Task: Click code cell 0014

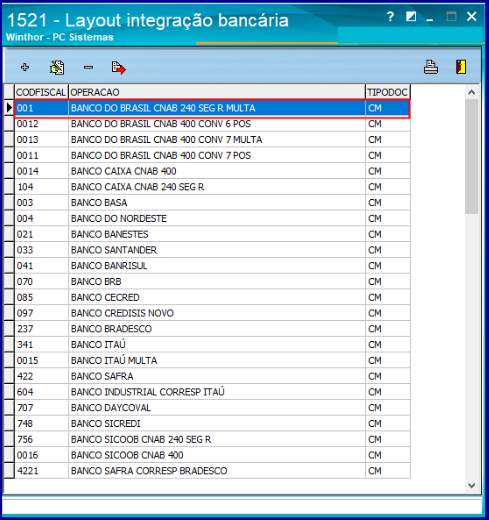Action: click(x=41, y=171)
